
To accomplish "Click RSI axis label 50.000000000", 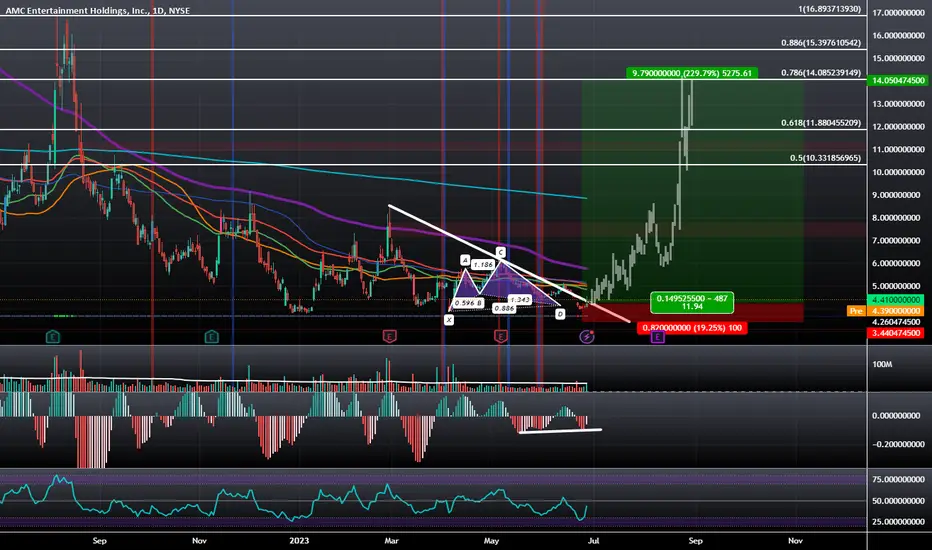I will coord(898,501).
